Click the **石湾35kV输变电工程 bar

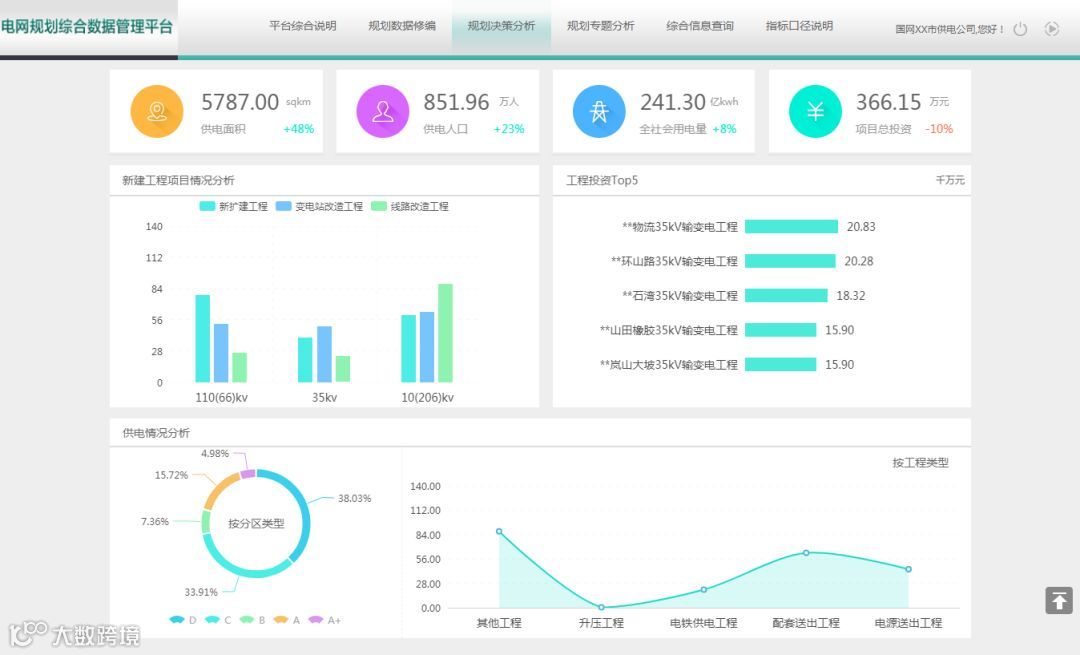tap(786, 295)
